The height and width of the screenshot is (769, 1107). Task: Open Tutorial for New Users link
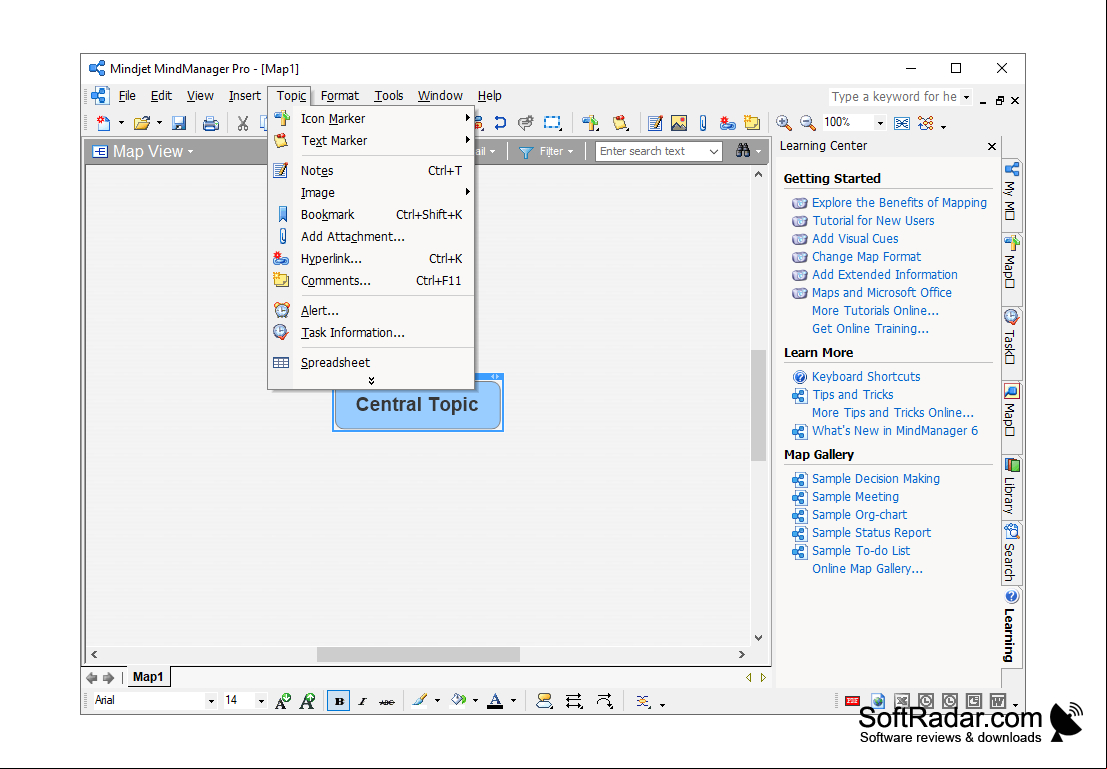coord(873,220)
